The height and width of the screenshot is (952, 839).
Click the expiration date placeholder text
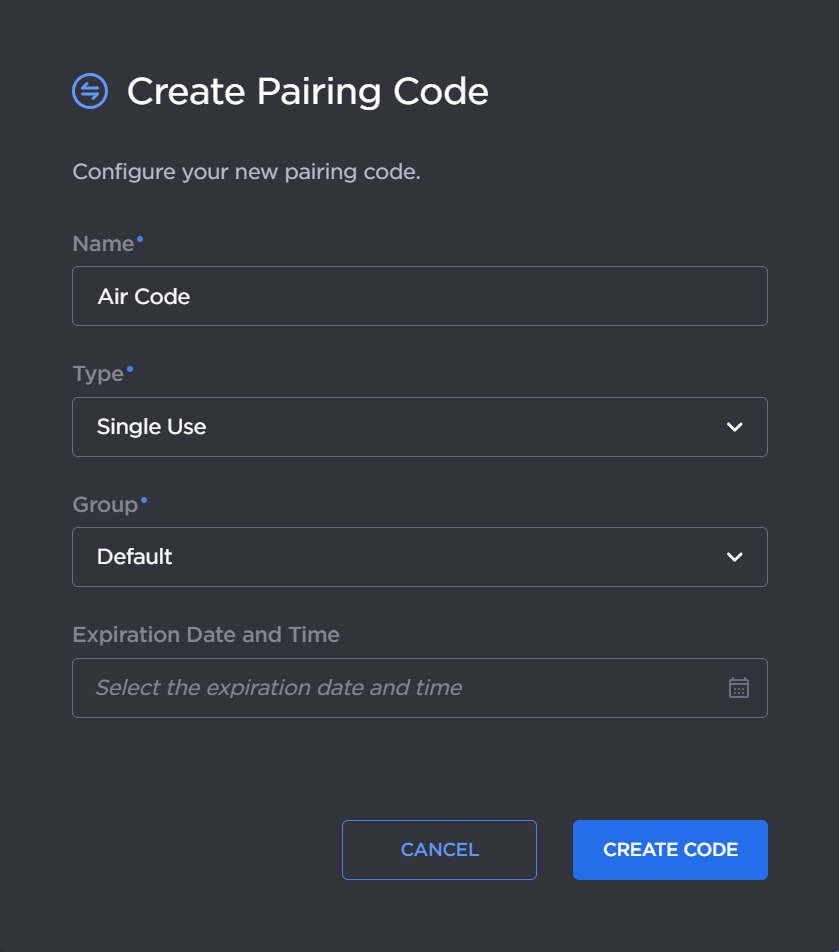pyautogui.click(x=278, y=687)
